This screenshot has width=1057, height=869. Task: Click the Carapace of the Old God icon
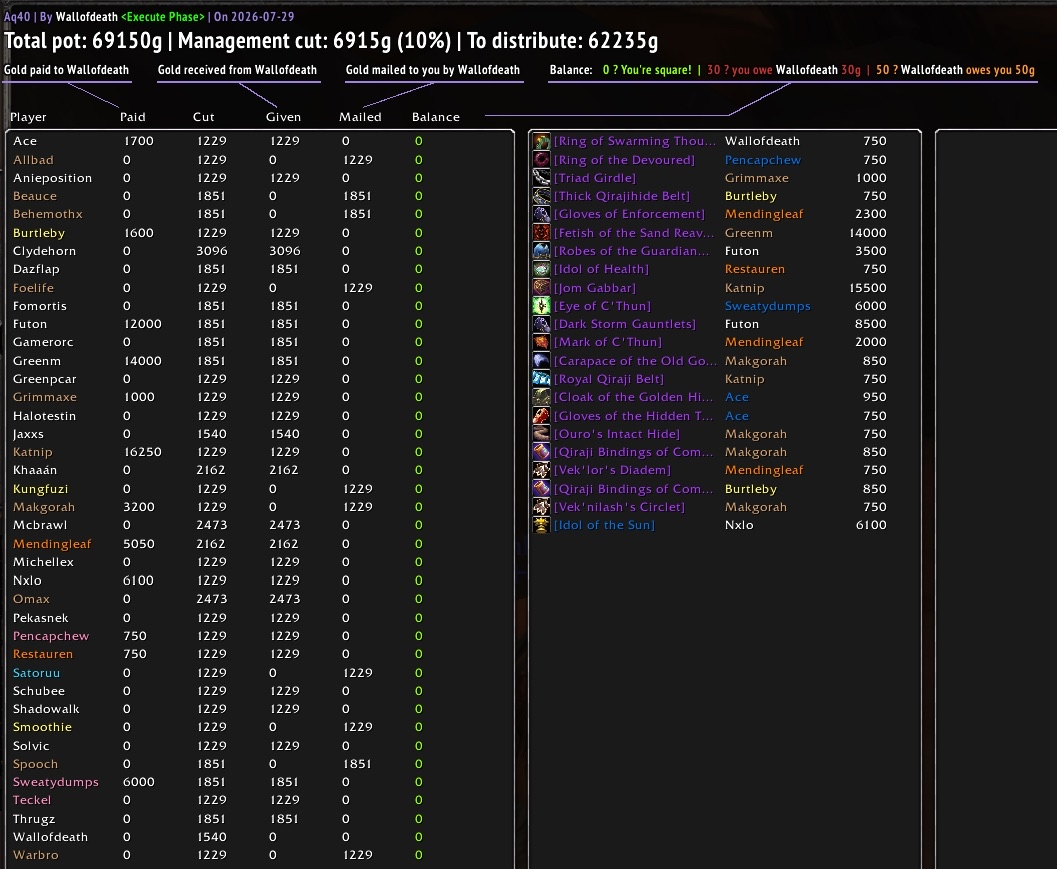click(x=541, y=361)
